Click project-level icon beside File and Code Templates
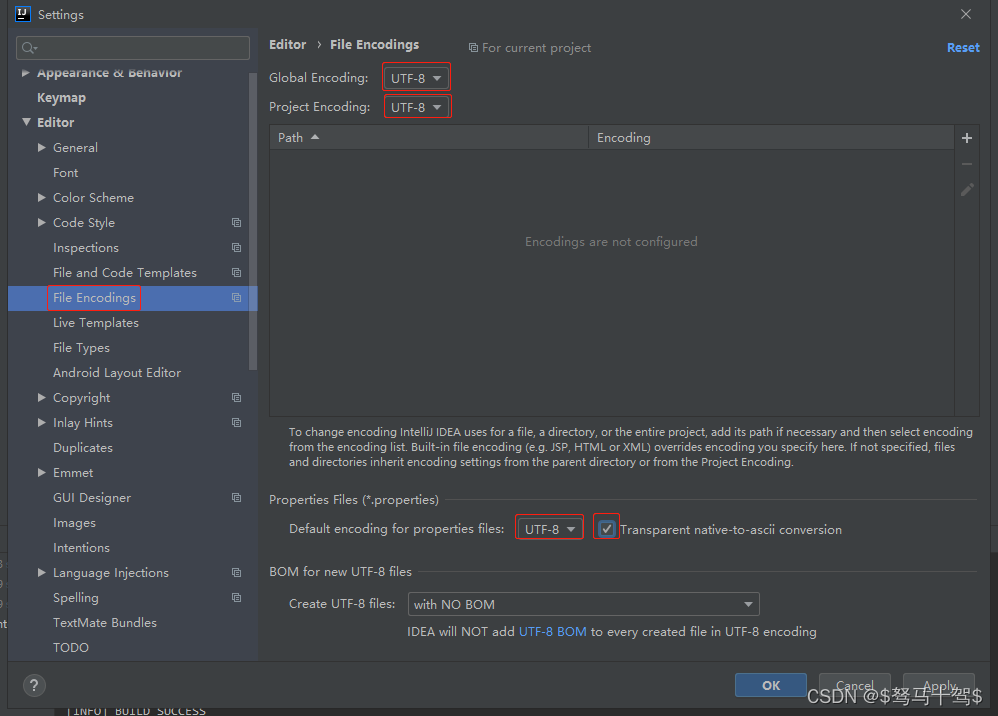998x716 pixels. click(236, 272)
